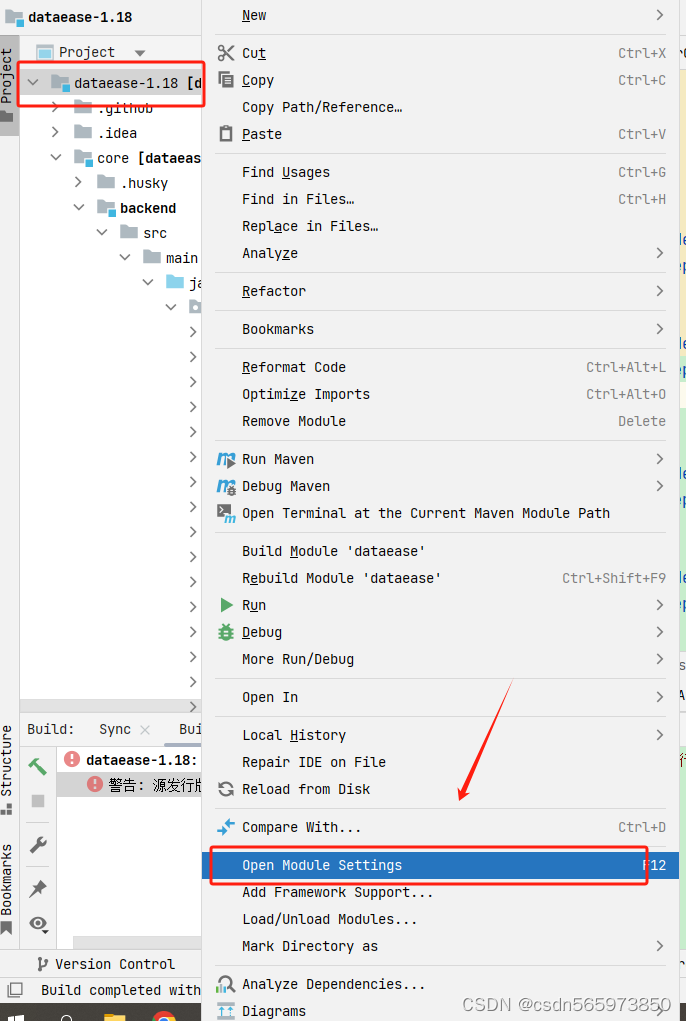Choose Copy Path/Reference…
This screenshot has width=686, height=1021.
441,107
